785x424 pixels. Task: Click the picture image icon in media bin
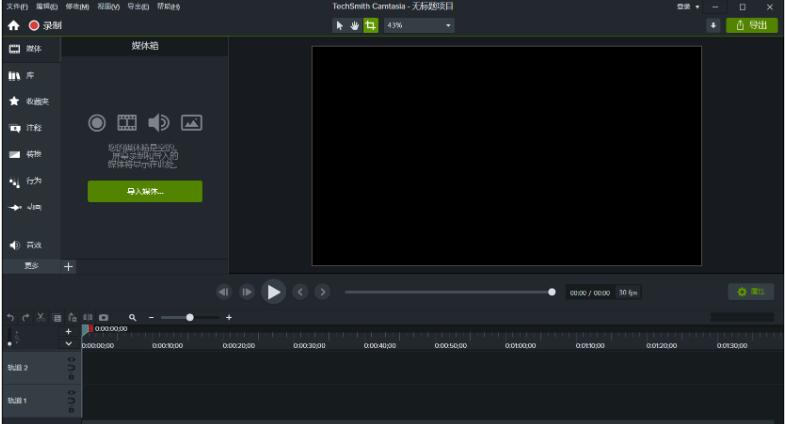click(192, 123)
